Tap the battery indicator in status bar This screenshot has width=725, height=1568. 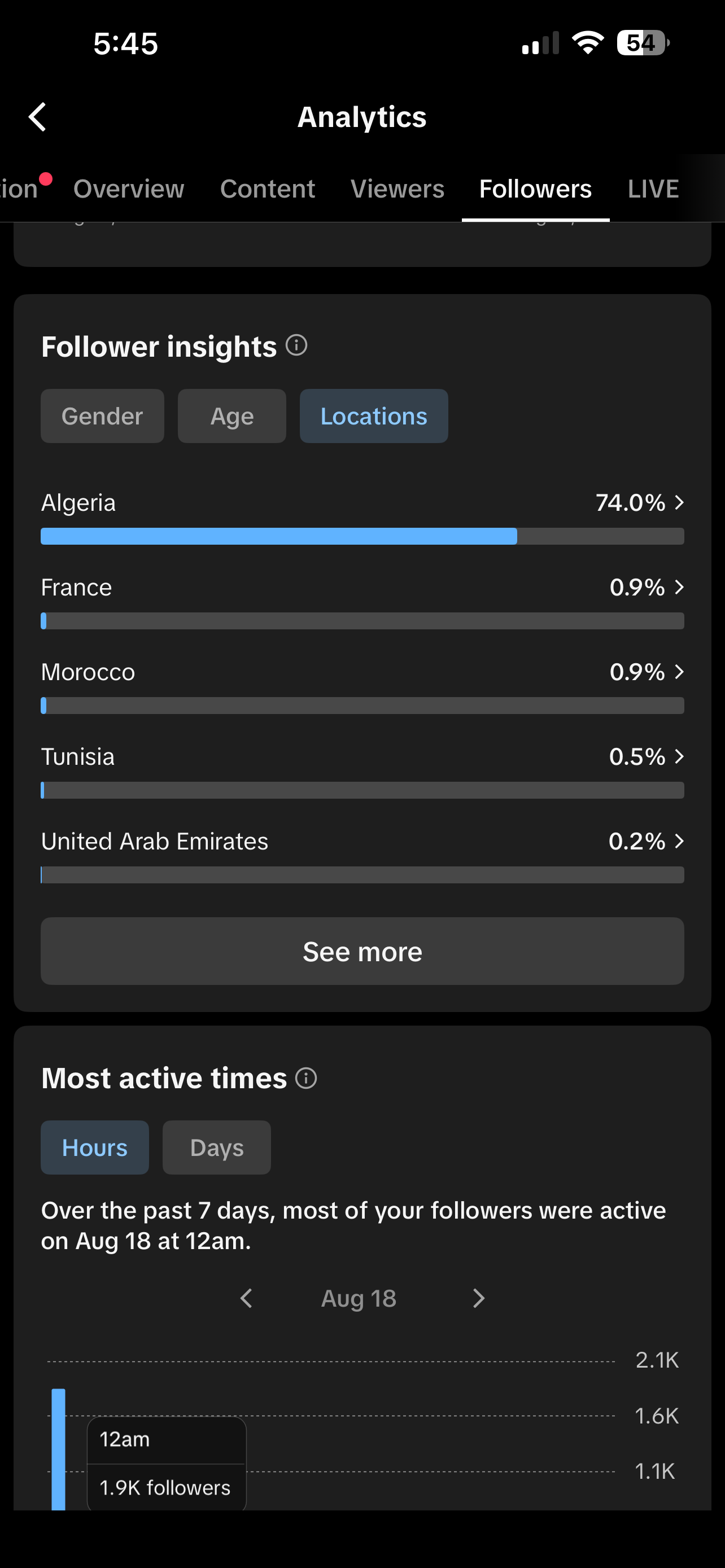coord(643,43)
